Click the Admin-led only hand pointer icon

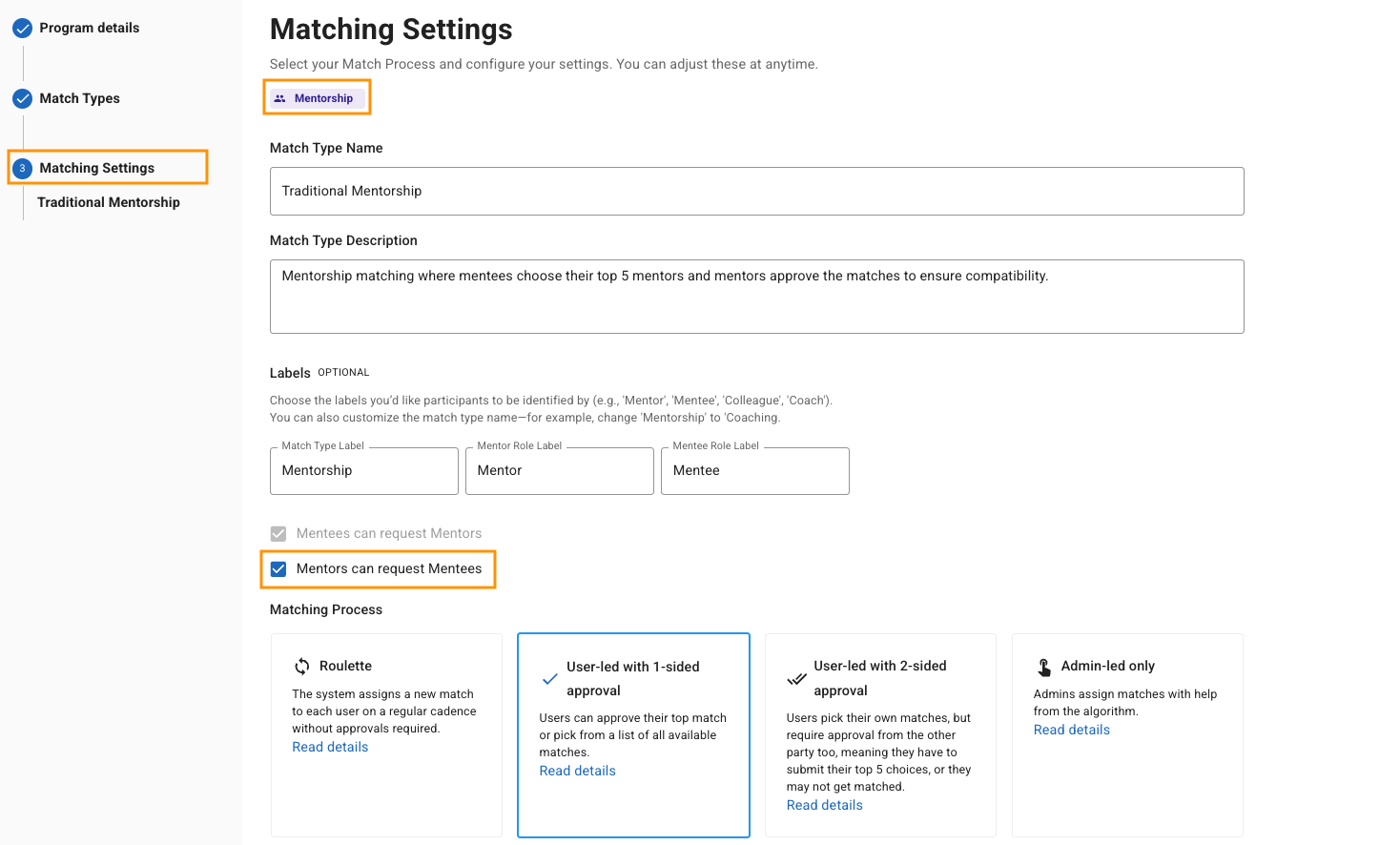(1044, 667)
